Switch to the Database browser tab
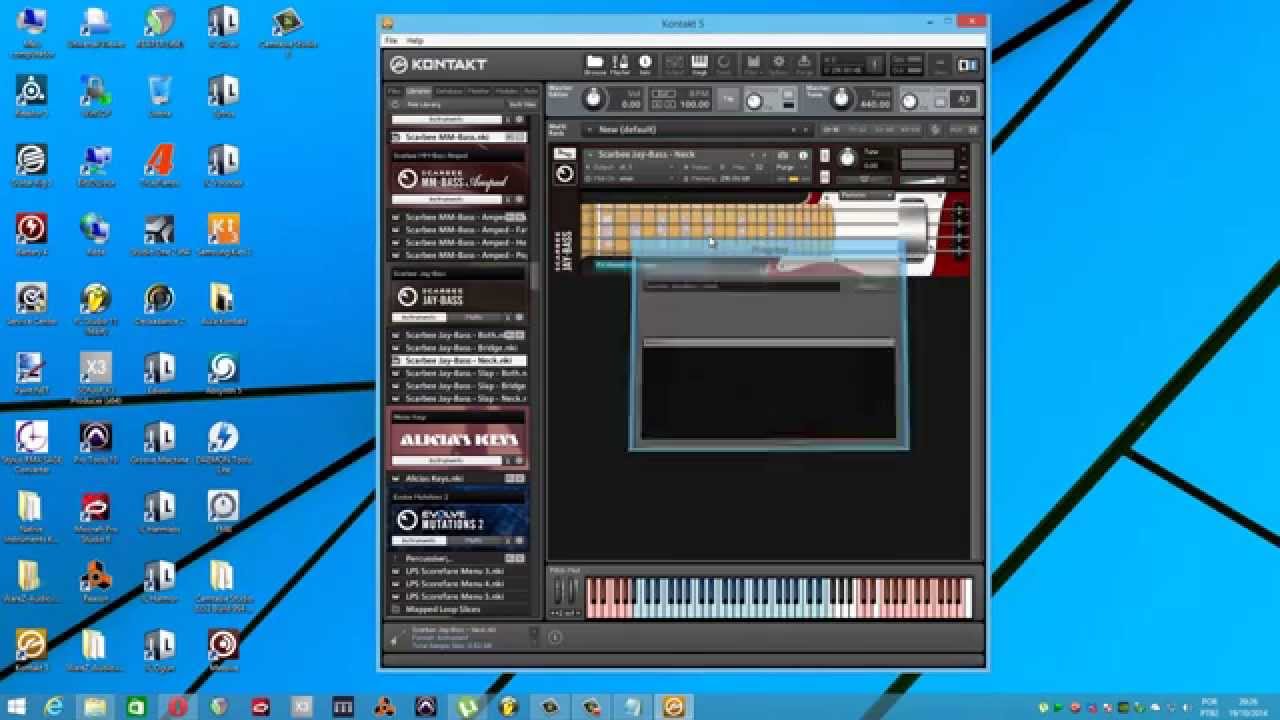 [x=449, y=91]
